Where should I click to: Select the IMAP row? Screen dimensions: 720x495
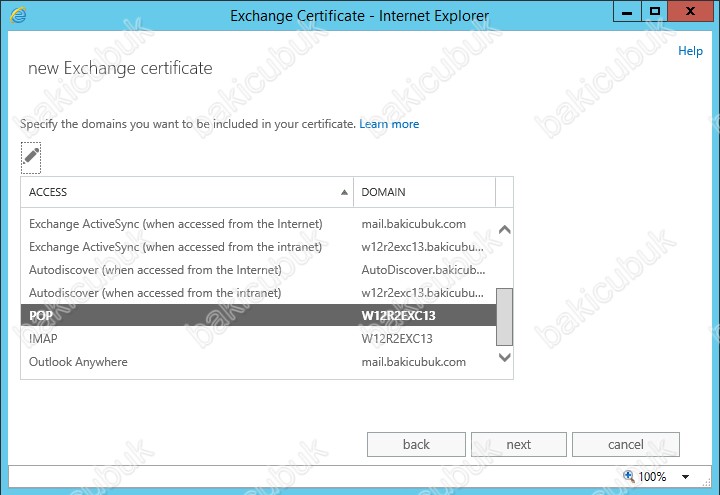coord(259,338)
